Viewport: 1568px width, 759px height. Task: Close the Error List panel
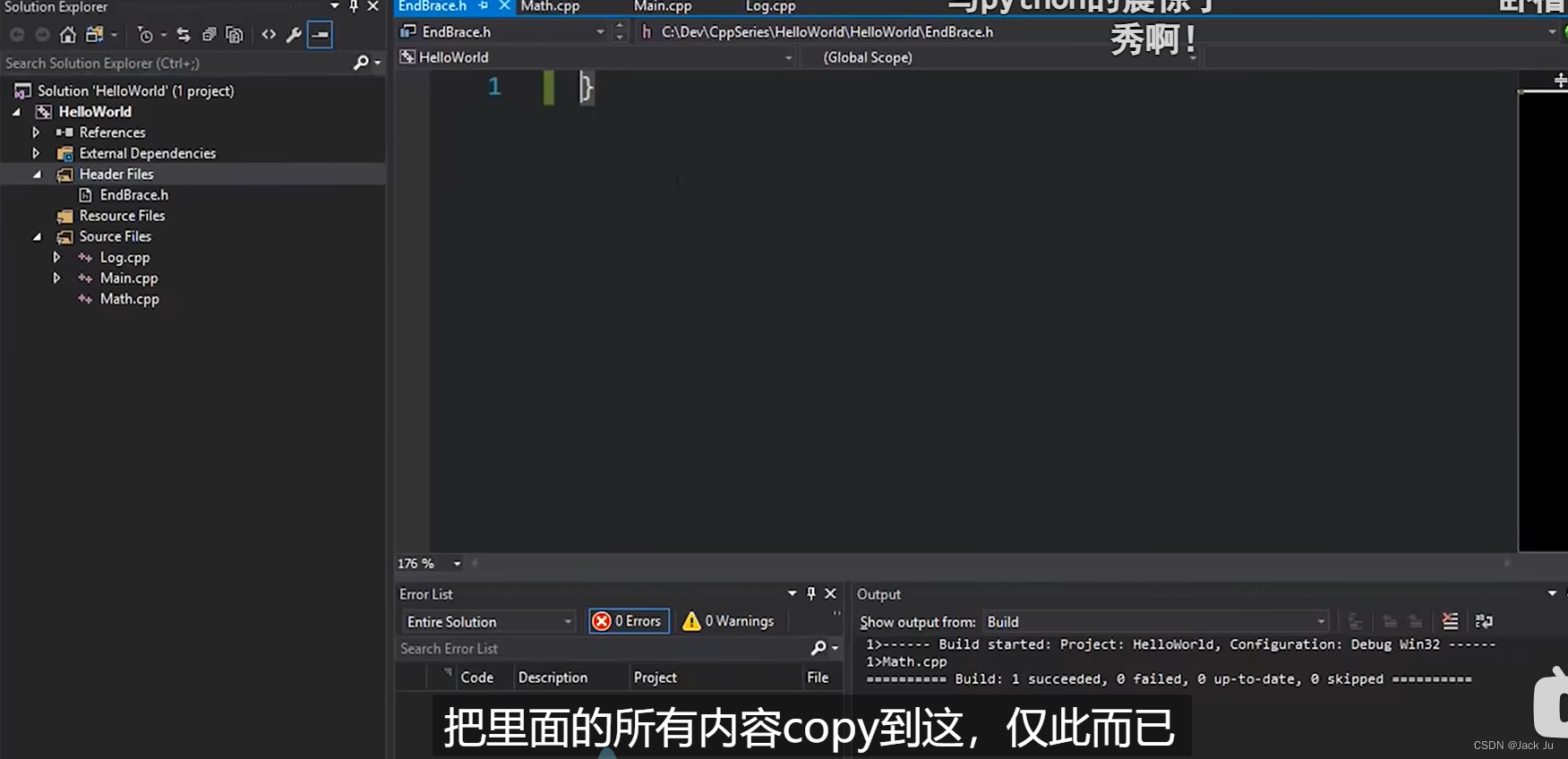pyautogui.click(x=831, y=593)
